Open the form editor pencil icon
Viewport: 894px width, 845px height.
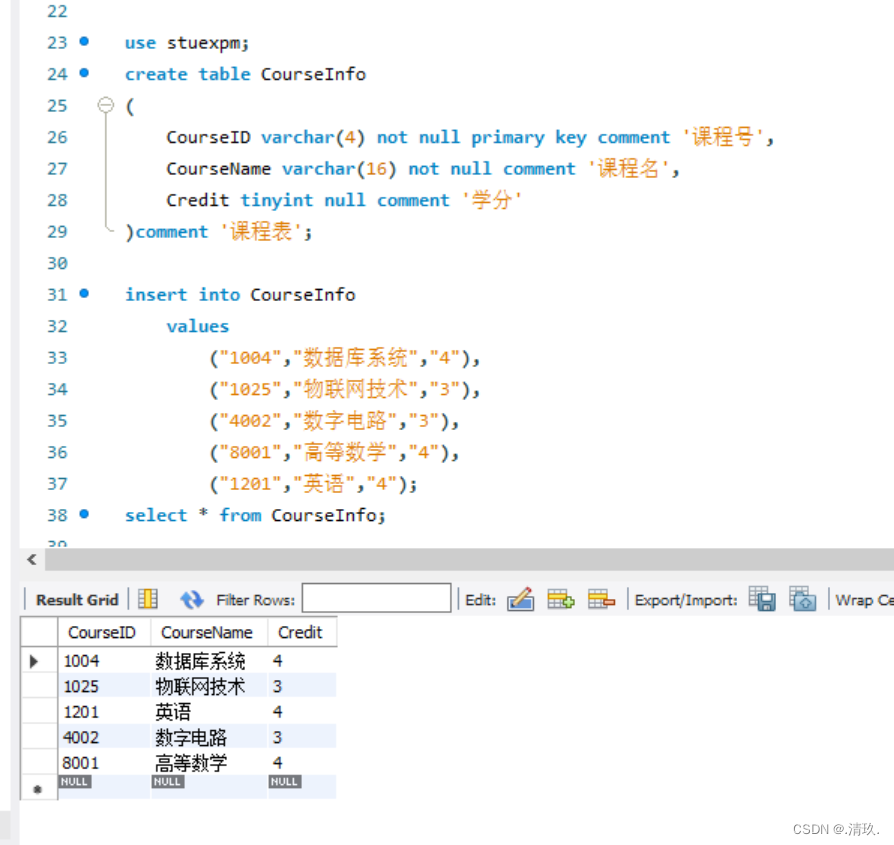pyautogui.click(x=521, y=599)
